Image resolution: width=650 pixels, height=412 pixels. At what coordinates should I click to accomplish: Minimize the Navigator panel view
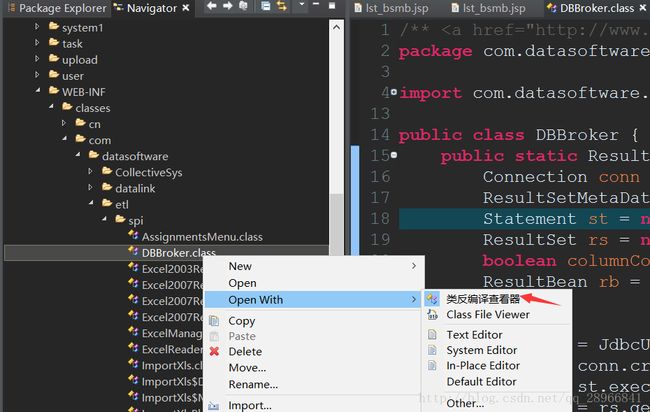(x=316, y=5)
